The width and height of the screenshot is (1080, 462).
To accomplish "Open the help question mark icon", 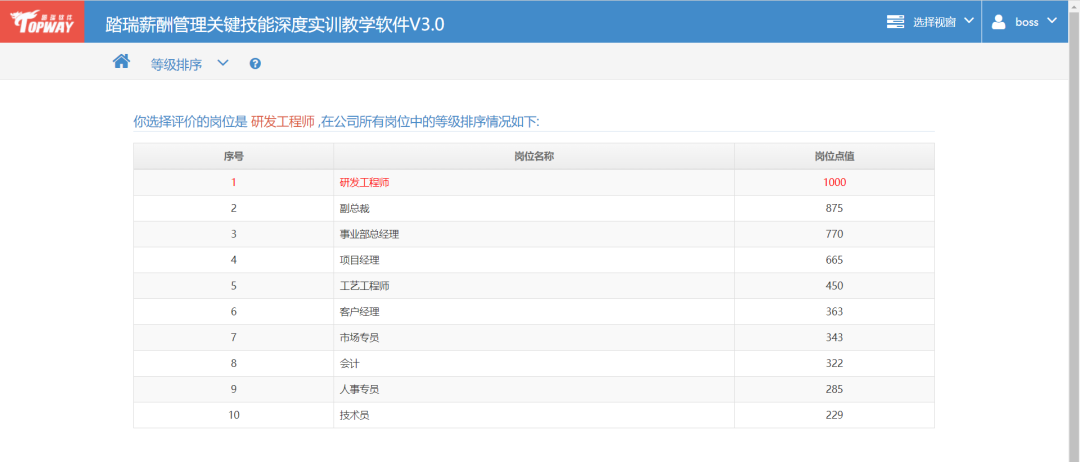I will [x=255, y=64].
